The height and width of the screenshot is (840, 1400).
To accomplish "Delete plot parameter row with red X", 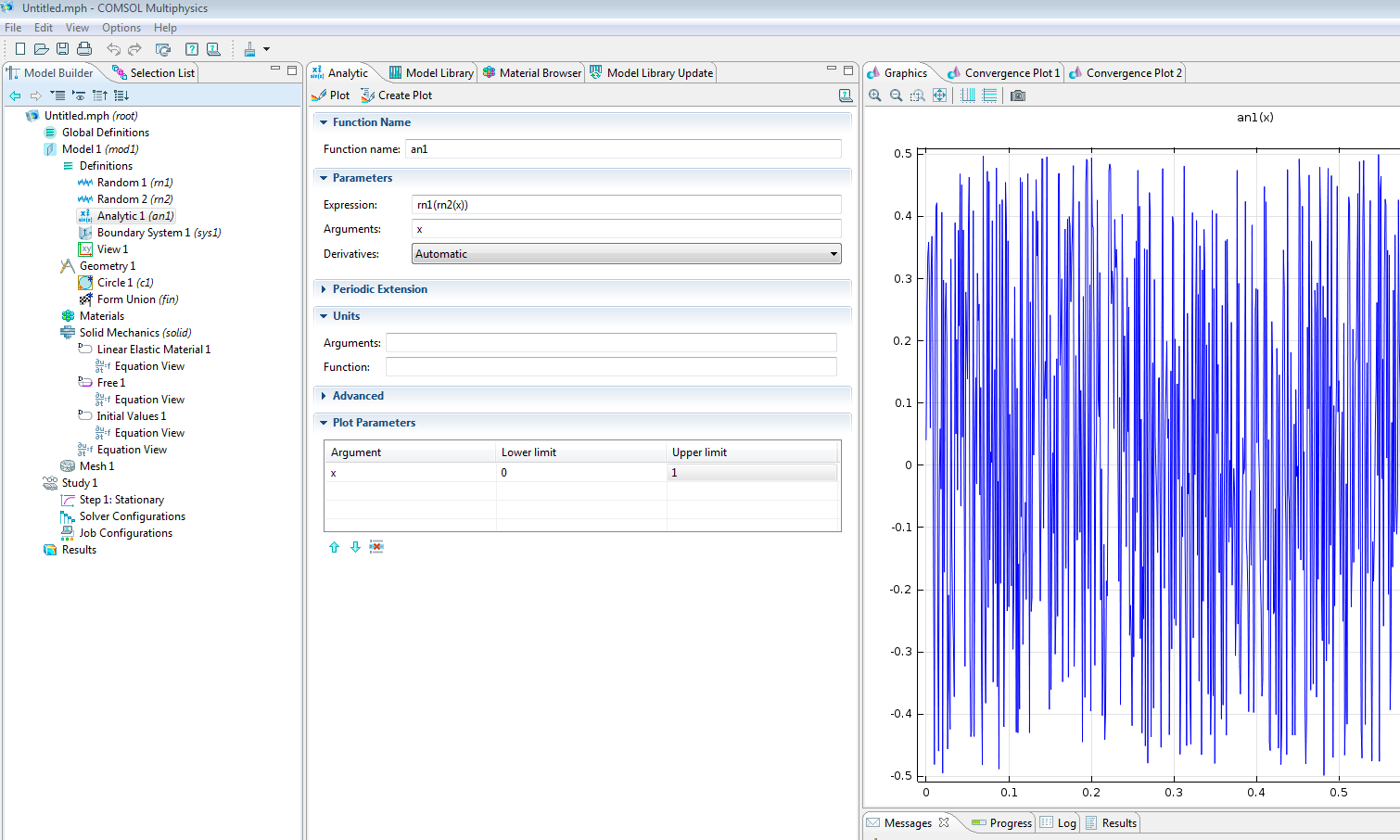I will pyautogui.click(x=375, y=547).
